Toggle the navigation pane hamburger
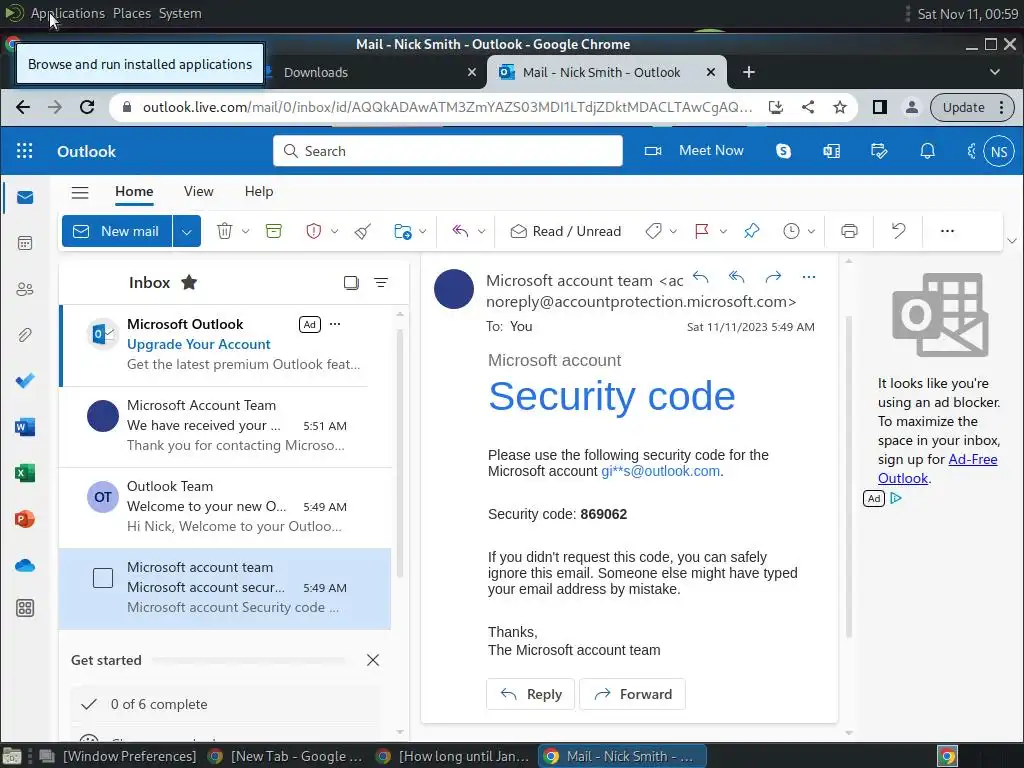 click(80, 192)
